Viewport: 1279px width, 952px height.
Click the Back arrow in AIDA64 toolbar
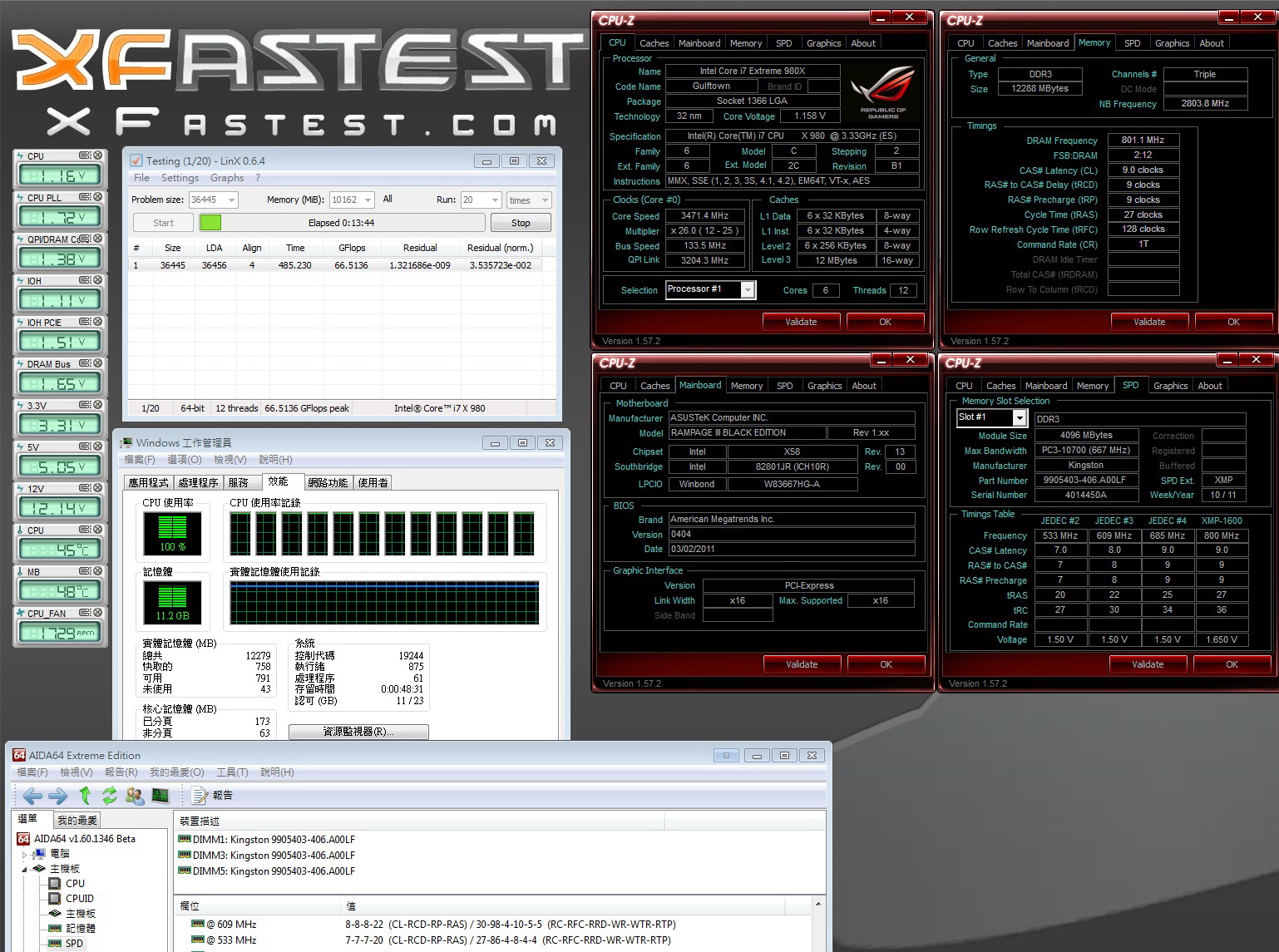[x=32, y=796]
